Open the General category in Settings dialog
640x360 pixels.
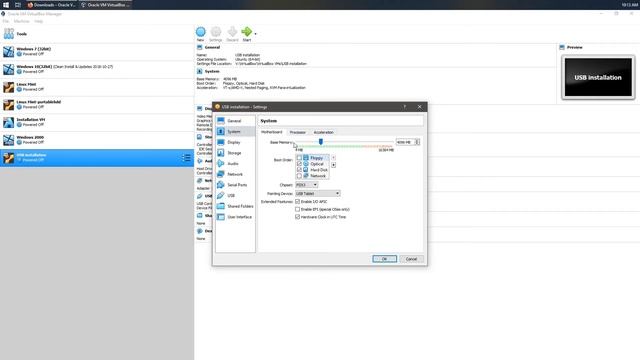pos(235,121)
